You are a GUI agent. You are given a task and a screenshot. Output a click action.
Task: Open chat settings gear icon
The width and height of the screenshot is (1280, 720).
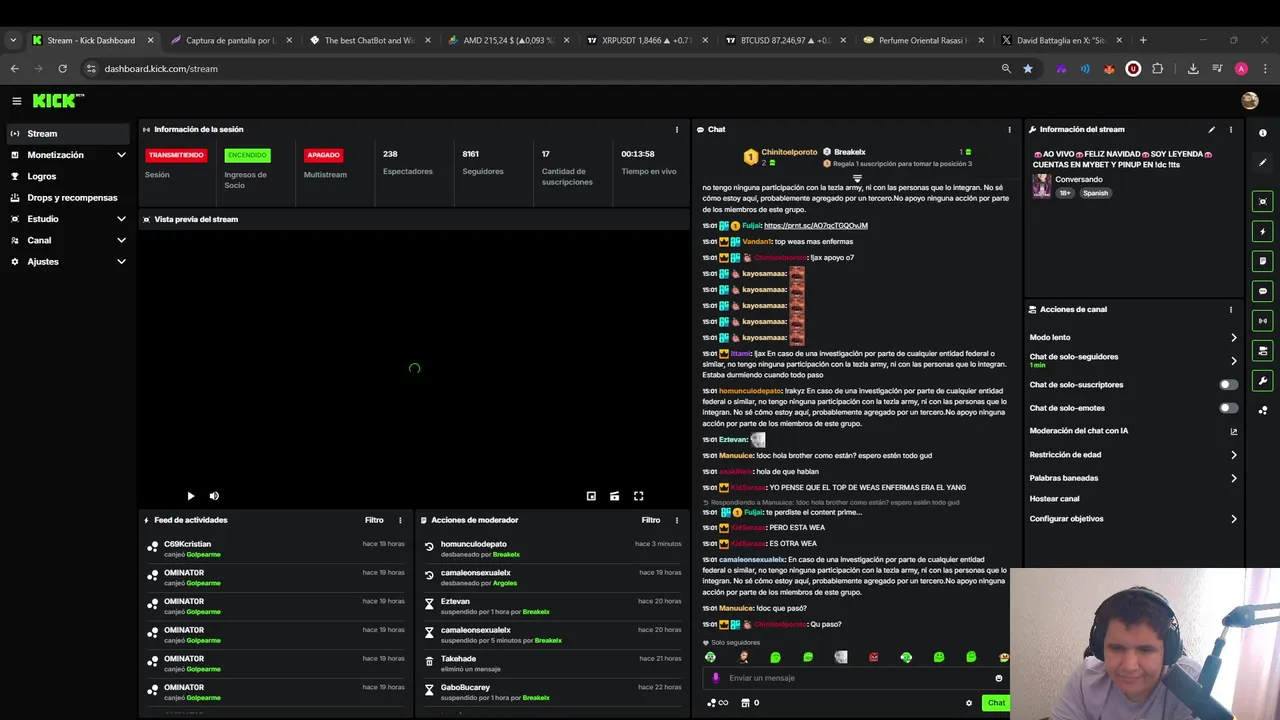969,703
